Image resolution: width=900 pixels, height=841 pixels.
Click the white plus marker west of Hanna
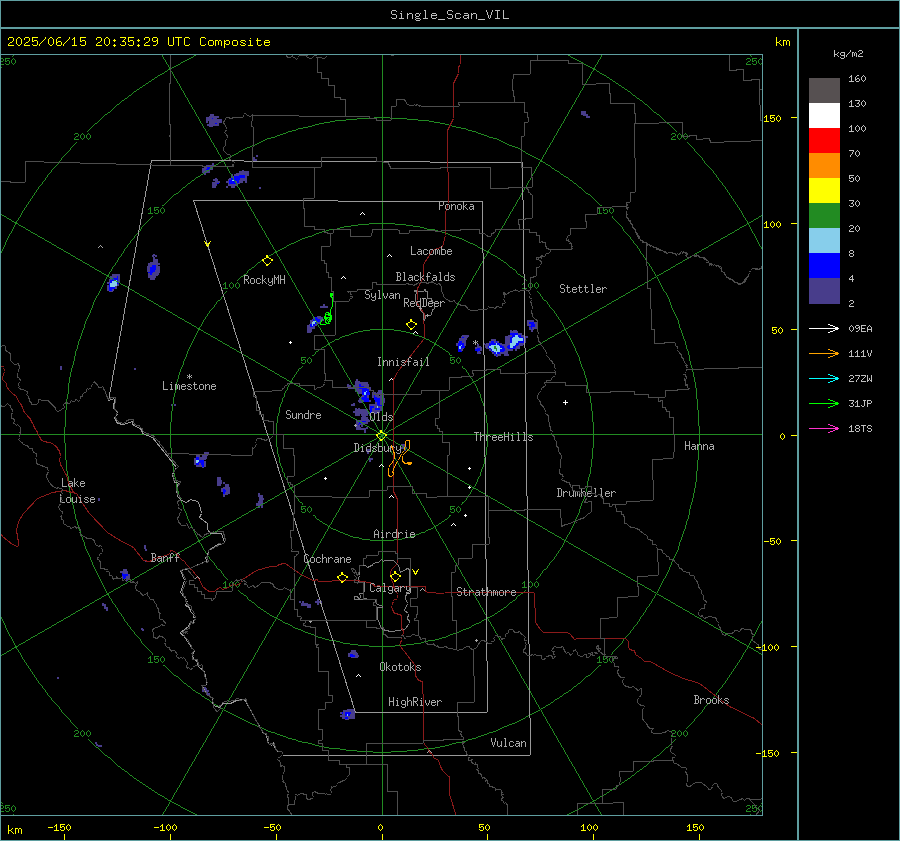tap(565, 402)
